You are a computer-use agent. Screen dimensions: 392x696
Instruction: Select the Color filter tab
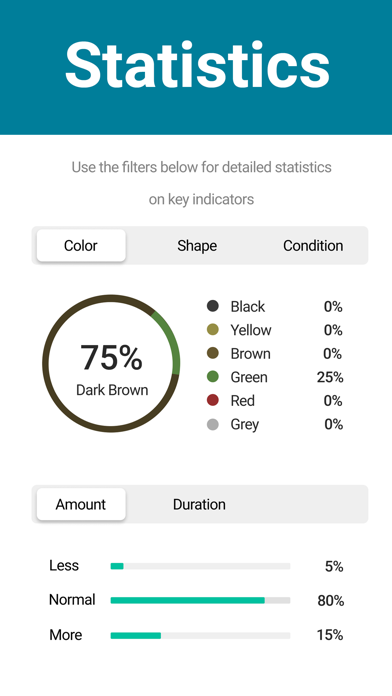81,245
